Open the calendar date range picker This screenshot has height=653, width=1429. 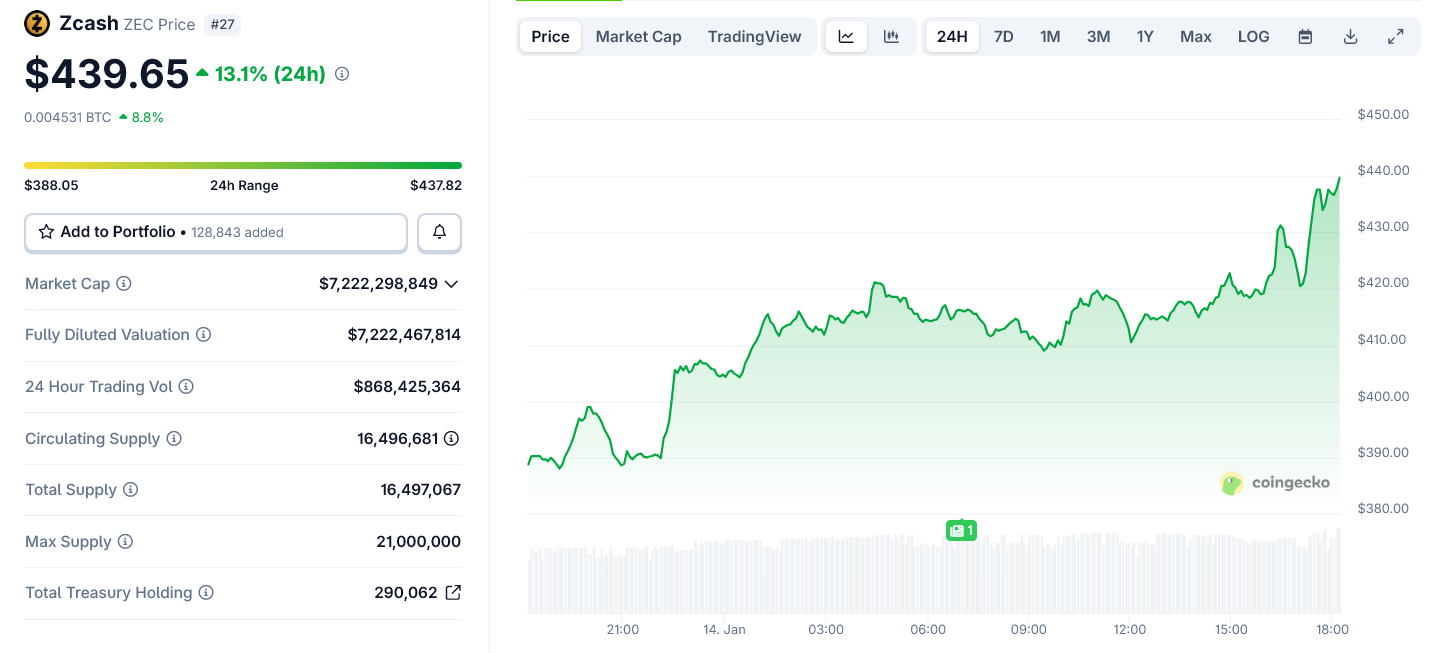pyautogui.click(x=1305, y=37)
